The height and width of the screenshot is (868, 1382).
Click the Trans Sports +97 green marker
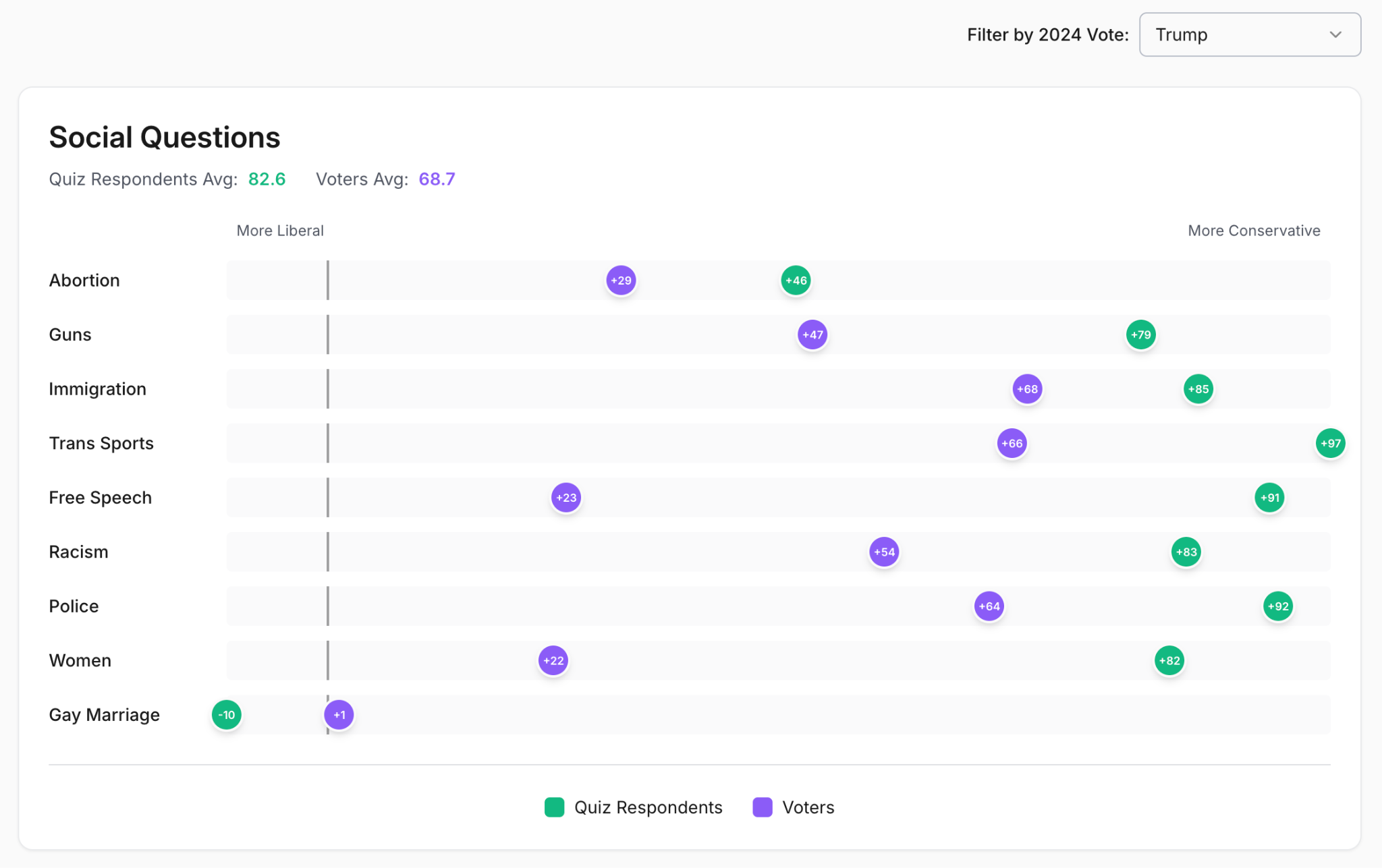(1330, 443)
